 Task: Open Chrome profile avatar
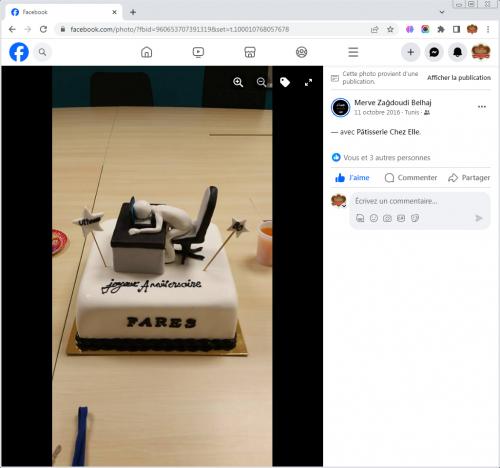(472, 29)
